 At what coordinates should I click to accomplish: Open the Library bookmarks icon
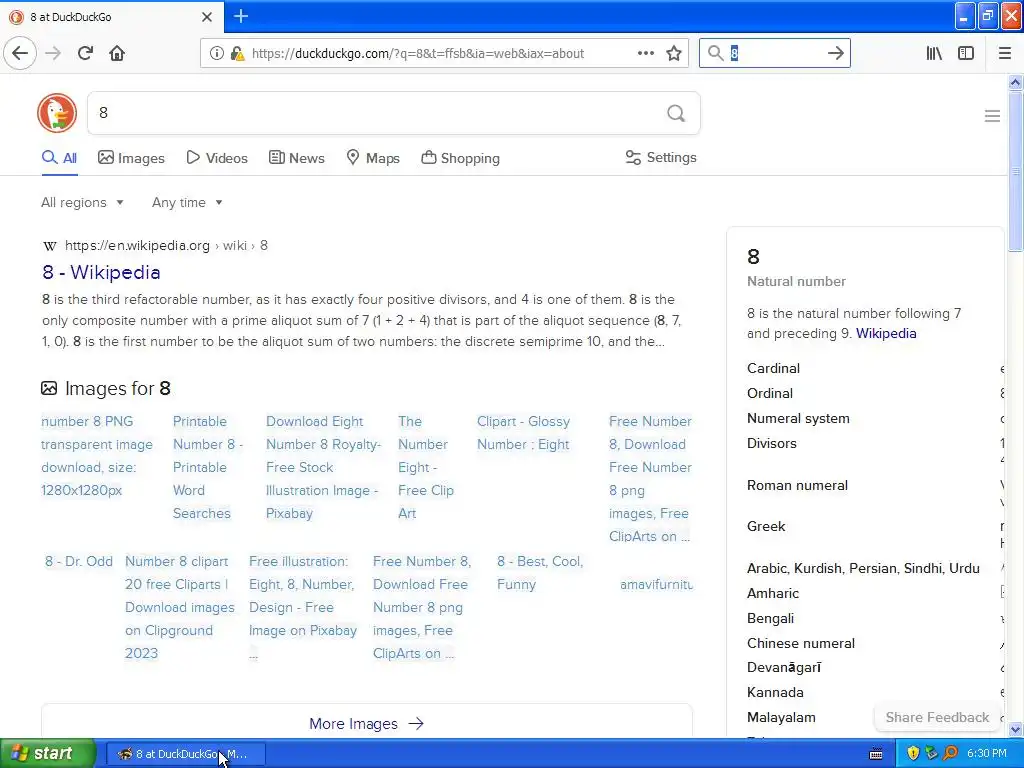934,54
